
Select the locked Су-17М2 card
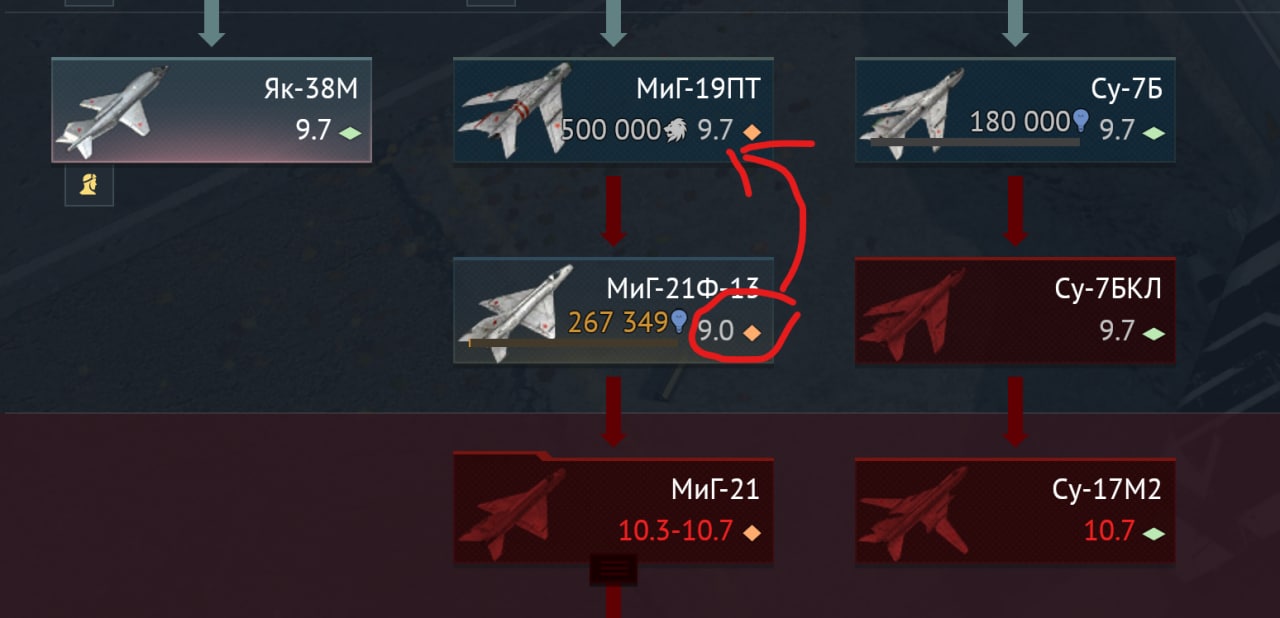(x=1015, y=509)
